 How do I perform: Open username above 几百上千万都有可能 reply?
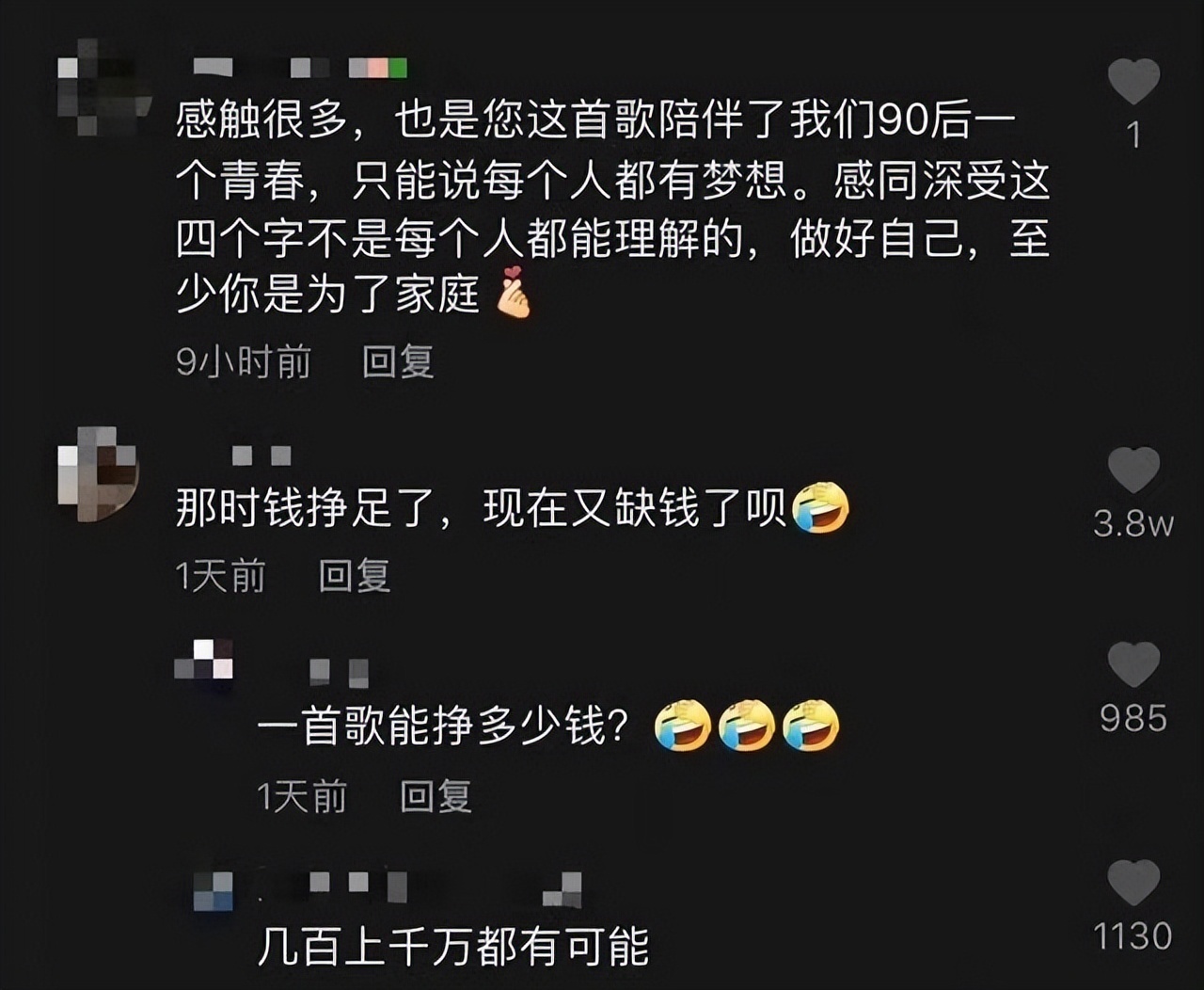pyautogui.click(x=419, y=886)
